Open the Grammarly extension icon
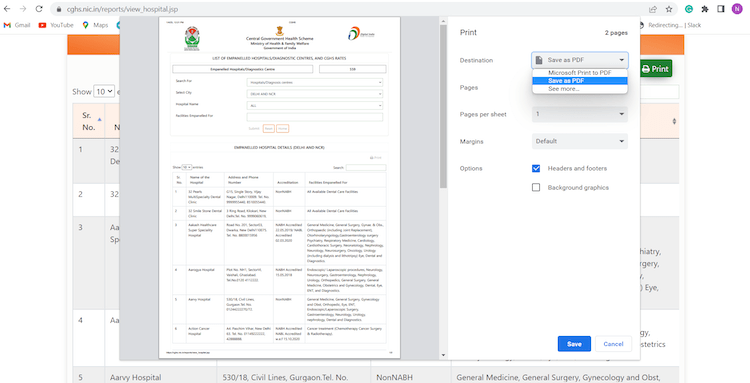The height and width of the screenshot is (383, 750). (689, 9)
